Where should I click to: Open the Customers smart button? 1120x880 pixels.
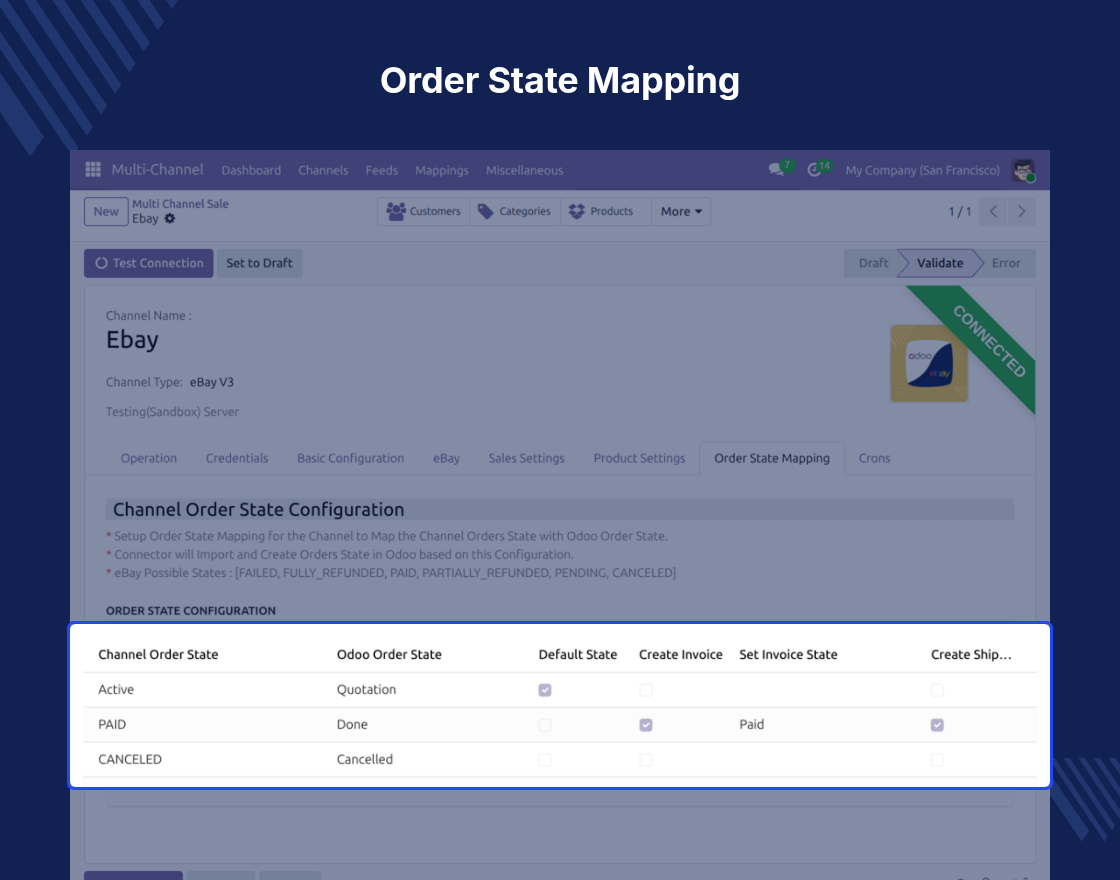point(424,211)
